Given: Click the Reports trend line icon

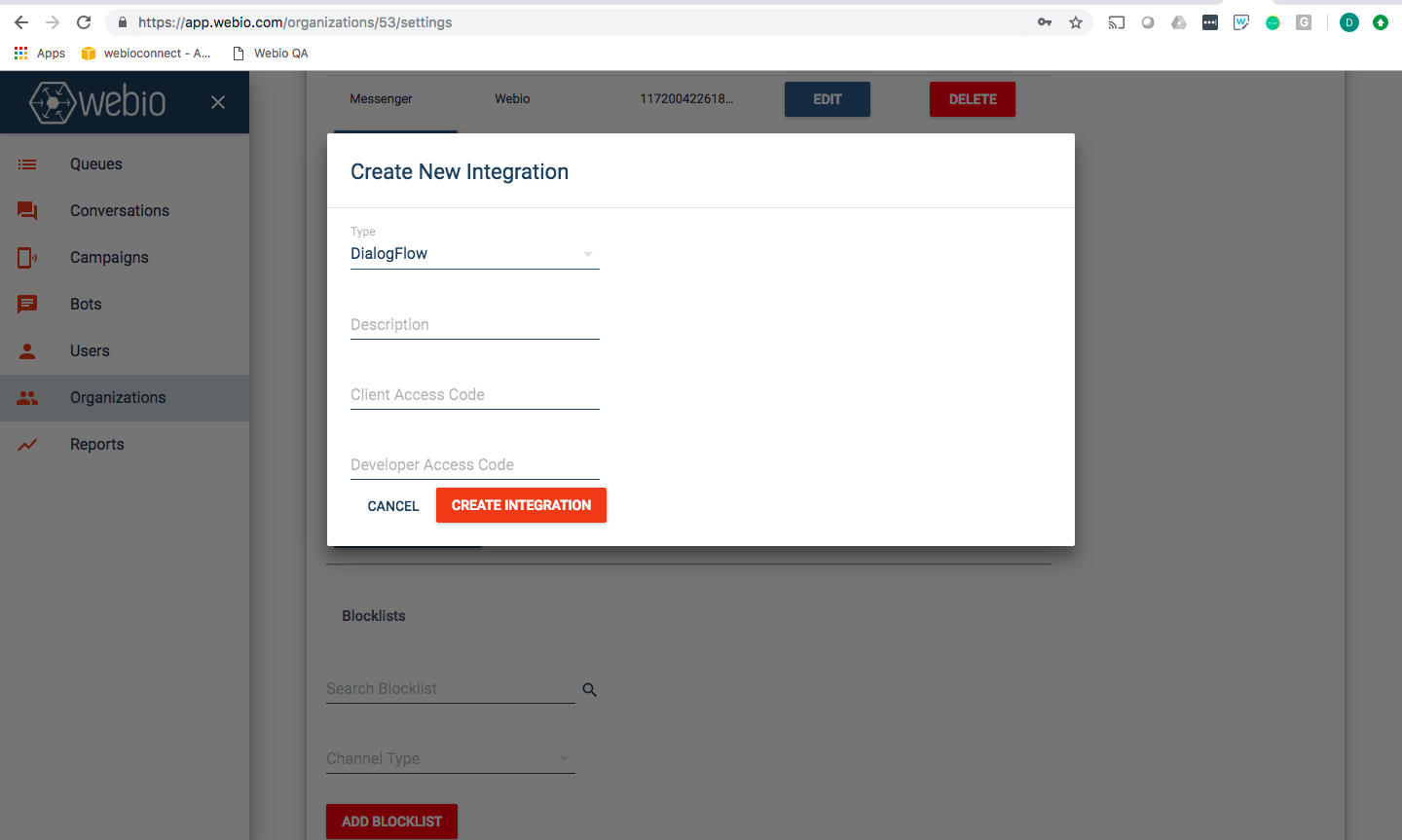Looking at the screenshot, I should [x=27, y=445].
